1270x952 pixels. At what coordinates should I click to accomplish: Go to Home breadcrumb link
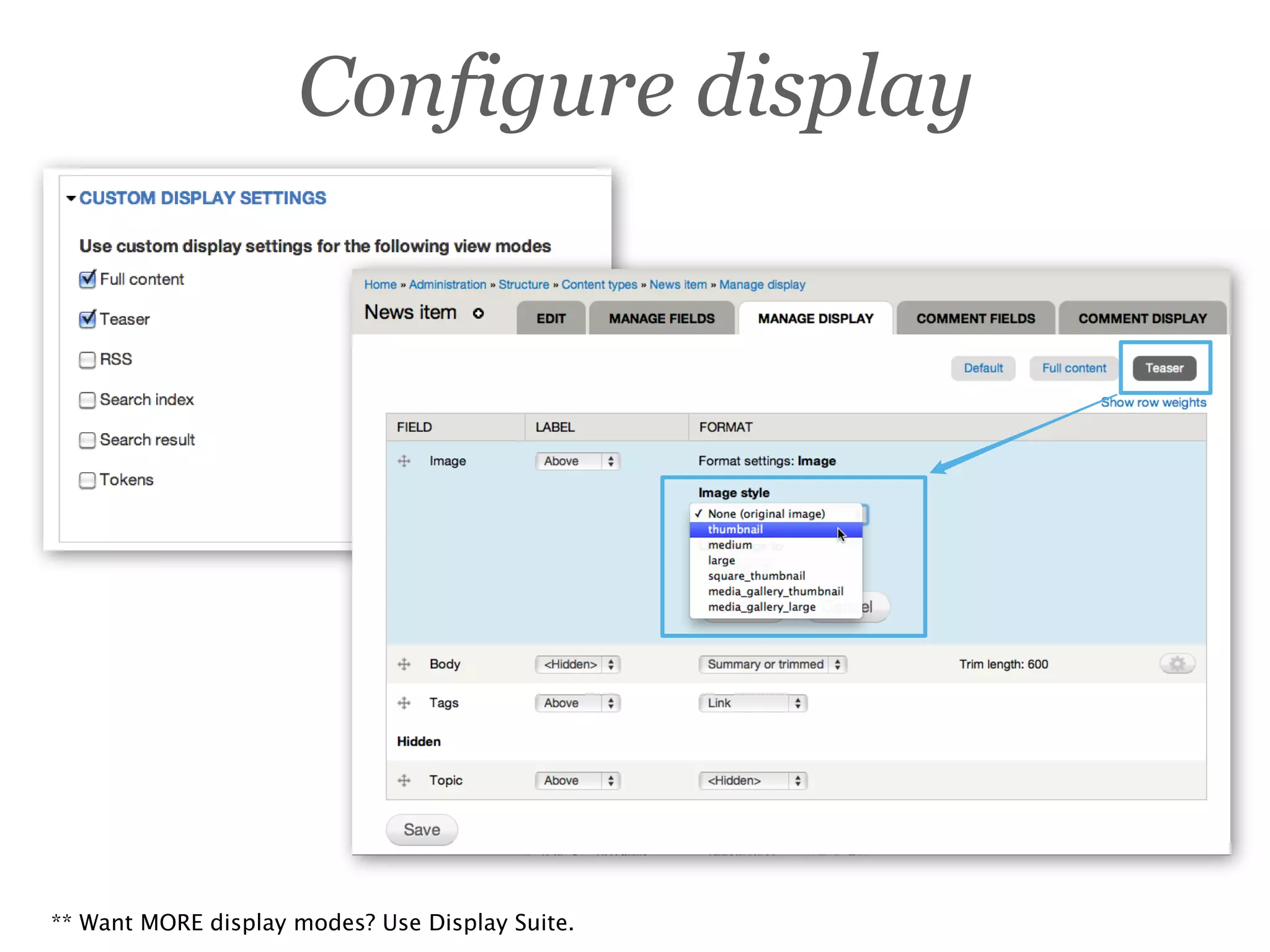pos(380,284)
